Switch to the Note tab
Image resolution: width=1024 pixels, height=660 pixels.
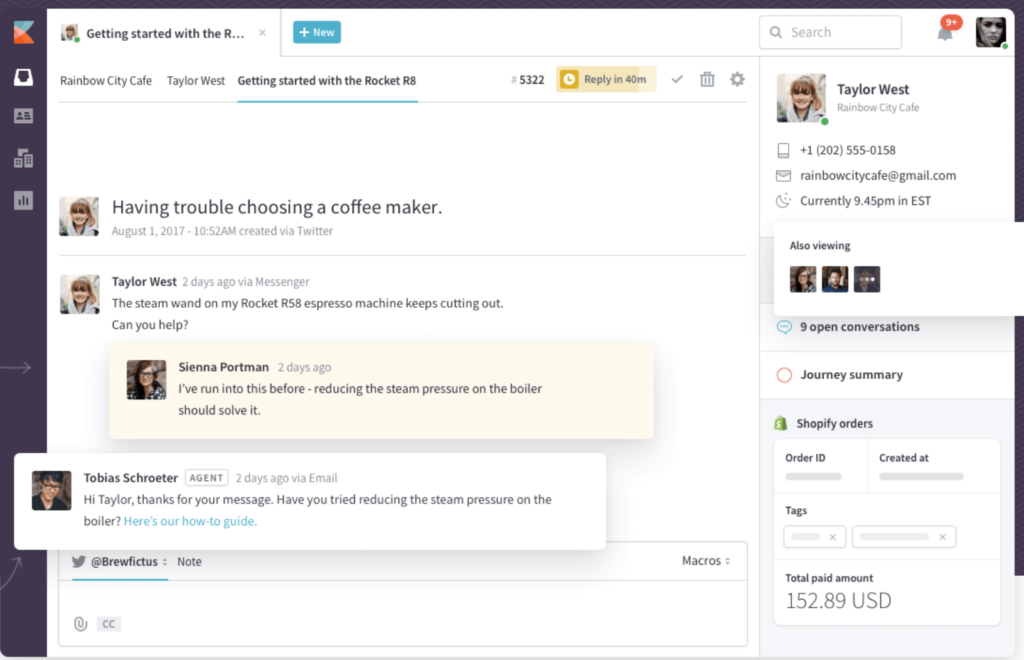click(189, 562)
